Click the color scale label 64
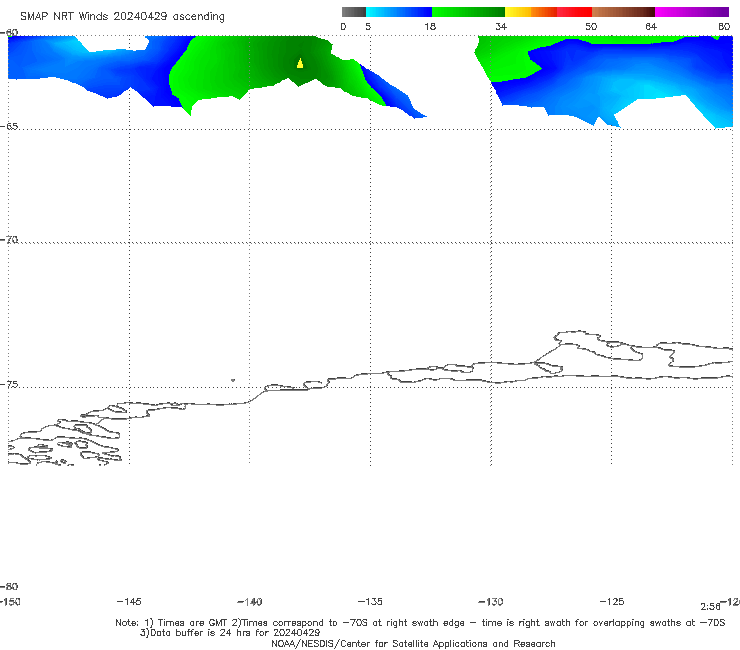This screenshot has height=650, width=740. 651,26
